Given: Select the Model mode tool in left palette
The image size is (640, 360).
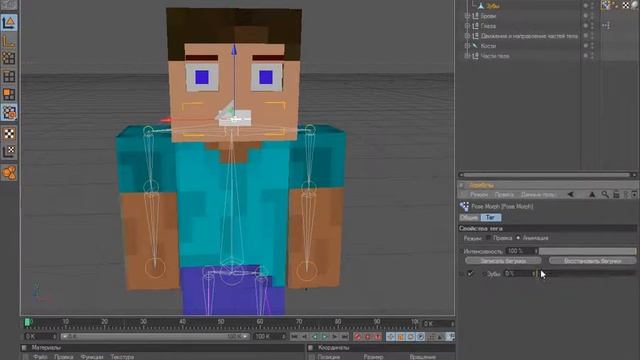Looking at the screenshot, I should point(9,23).
